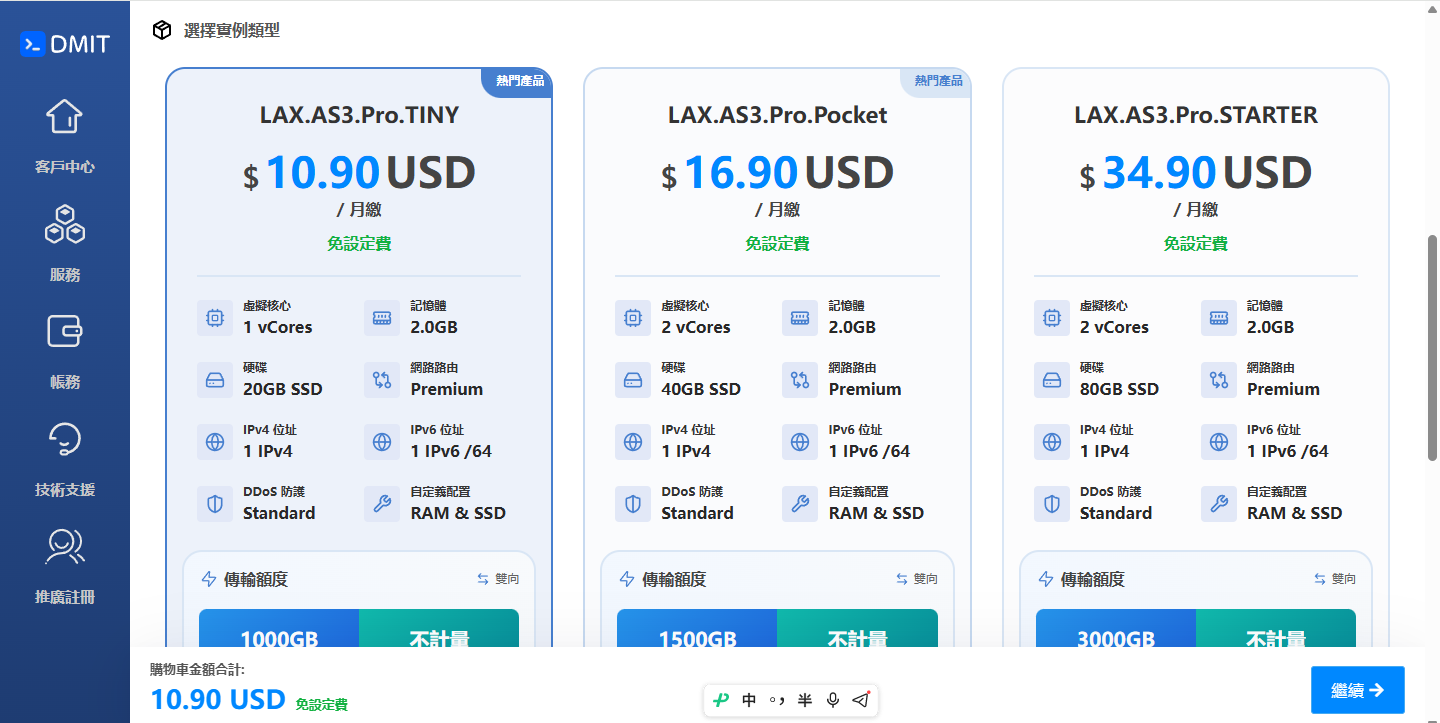Click the 自定義配置 wrench icon in the Pocket card
The width and height of the screenshot is (1440, 723).
coord(799,504)
